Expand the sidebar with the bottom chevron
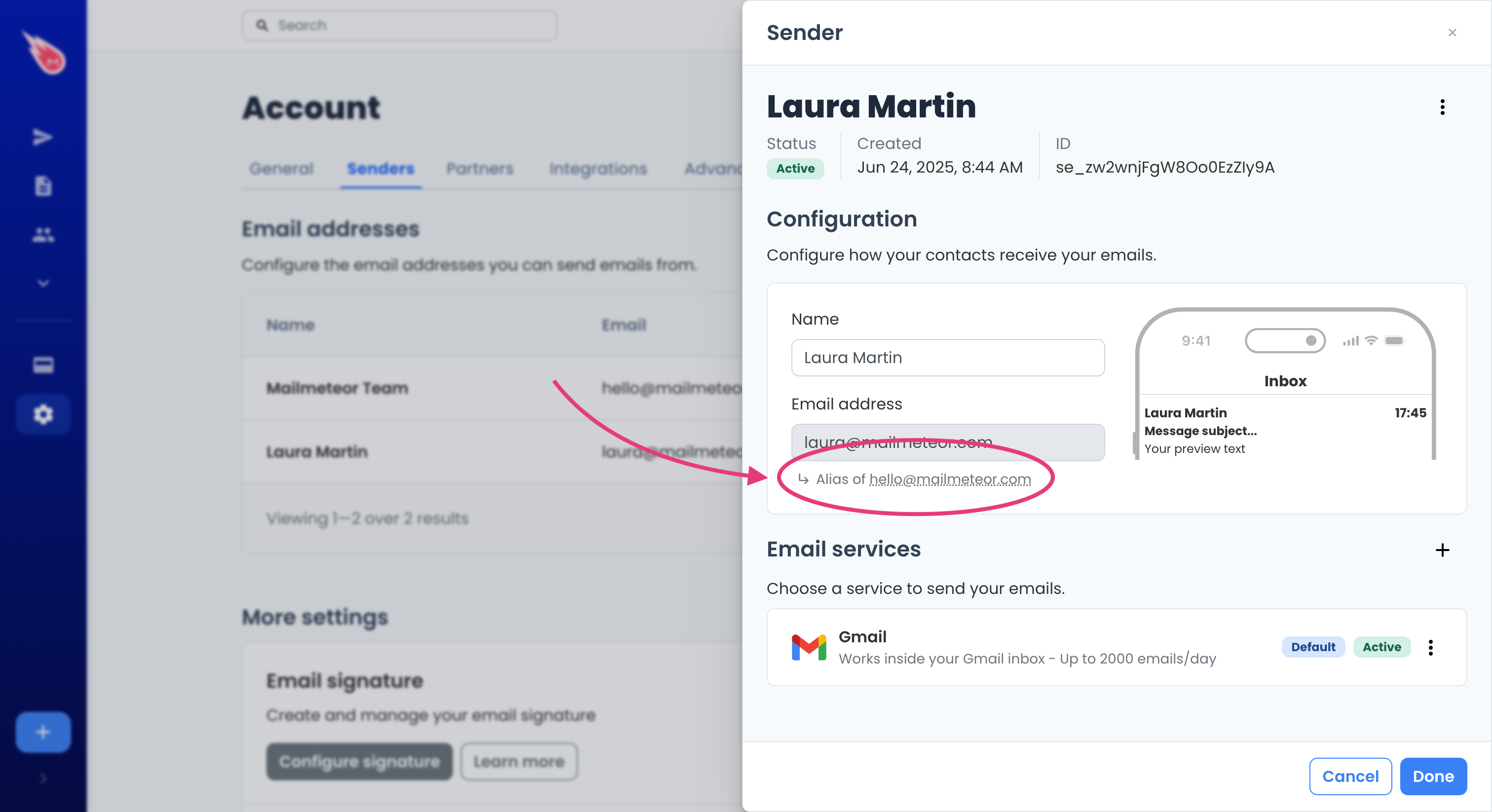This screenshot has width=1492, height=812. 43,778
